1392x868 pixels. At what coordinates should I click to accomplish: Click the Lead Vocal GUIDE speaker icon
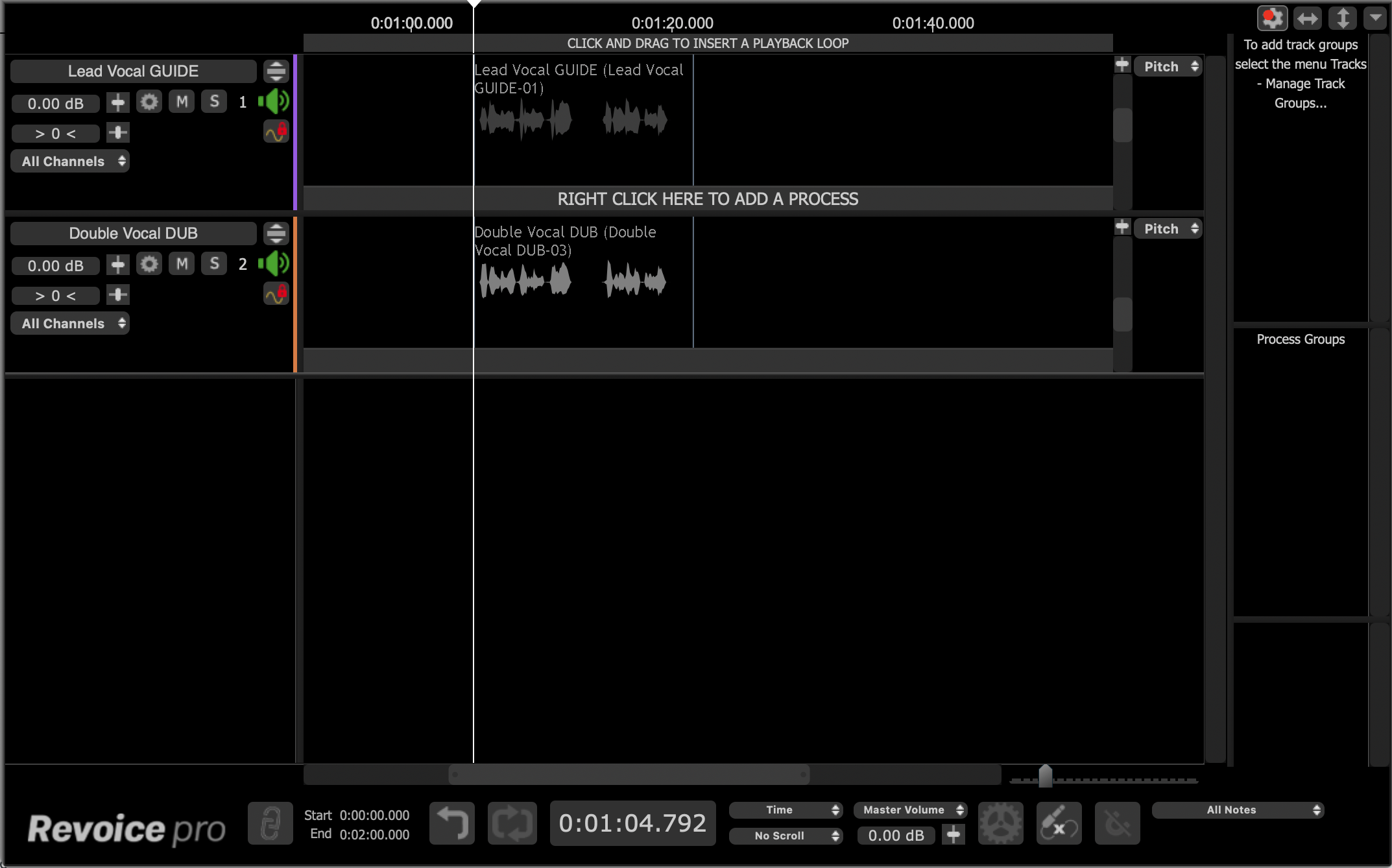pos(274,102)
